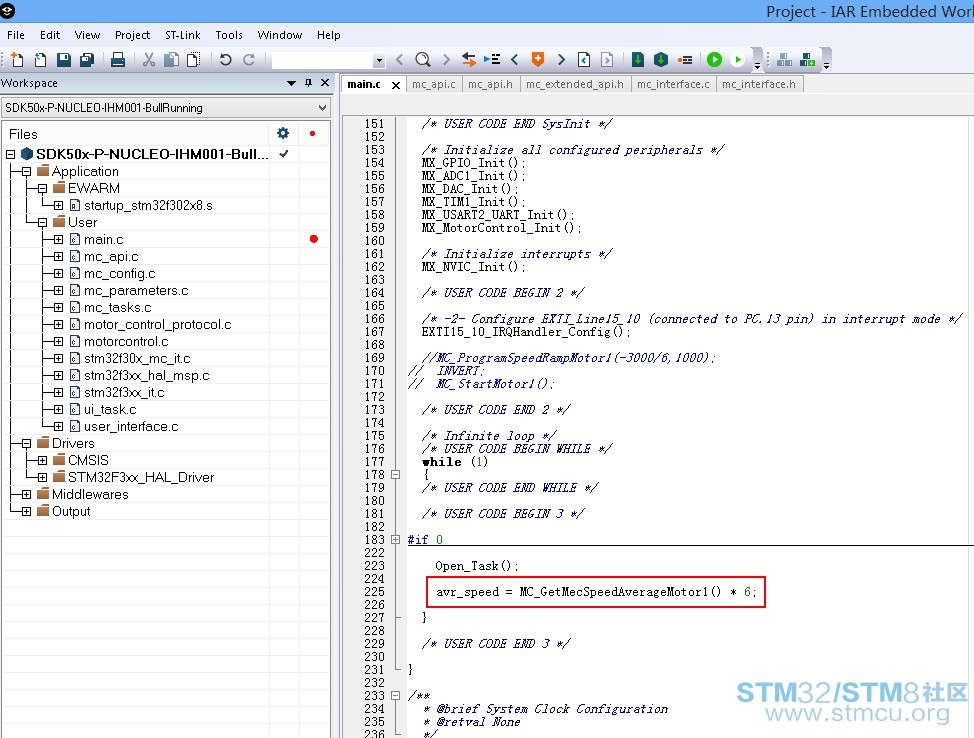The image size is (974, 738).
Task: Expand the Middlewares folder
Action: coord(26,494)
